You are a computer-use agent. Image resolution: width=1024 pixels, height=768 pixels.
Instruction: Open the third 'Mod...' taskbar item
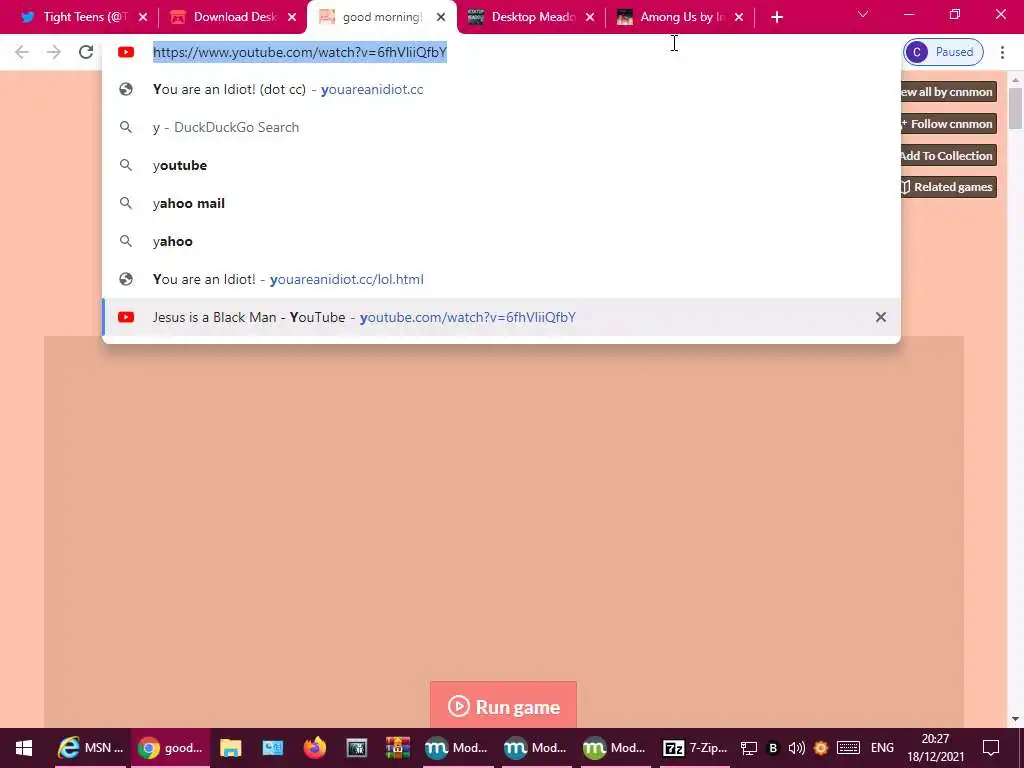click(x=614, y=748)
